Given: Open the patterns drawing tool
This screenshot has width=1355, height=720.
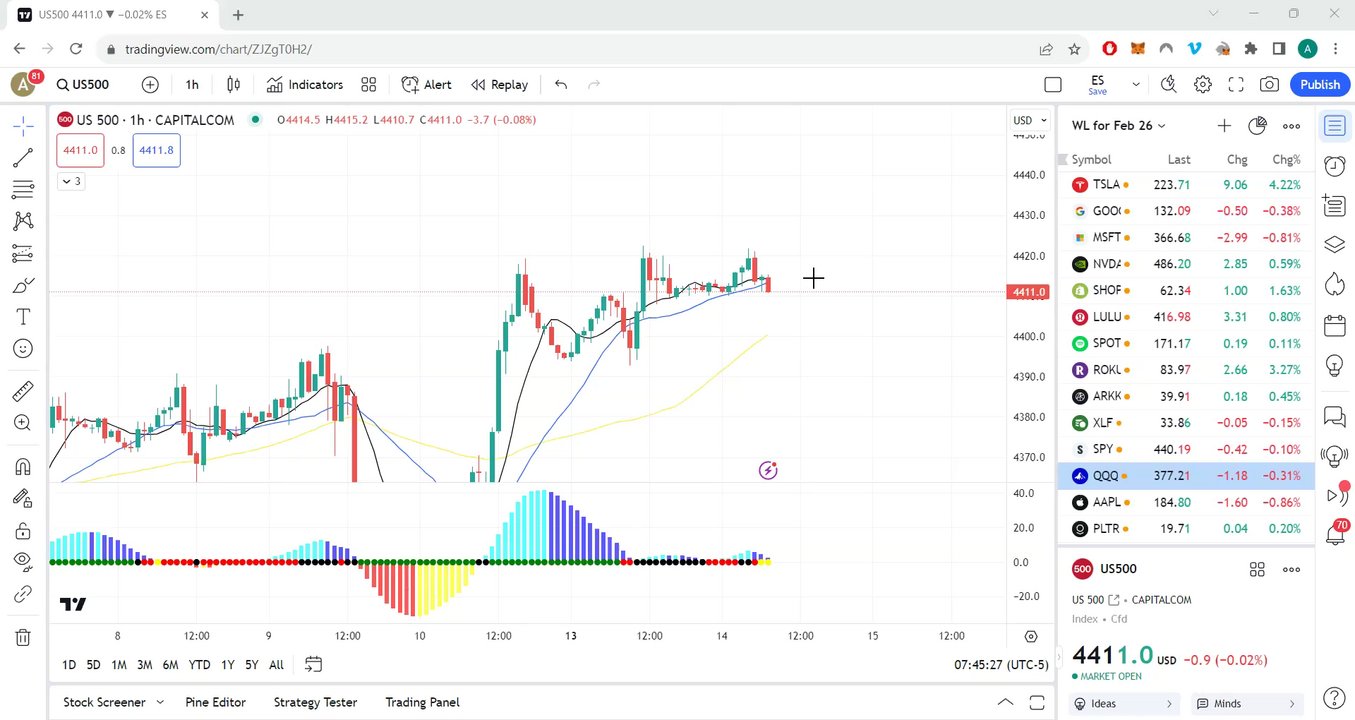Looking at the screenshot, I should [x=23, y=221].
